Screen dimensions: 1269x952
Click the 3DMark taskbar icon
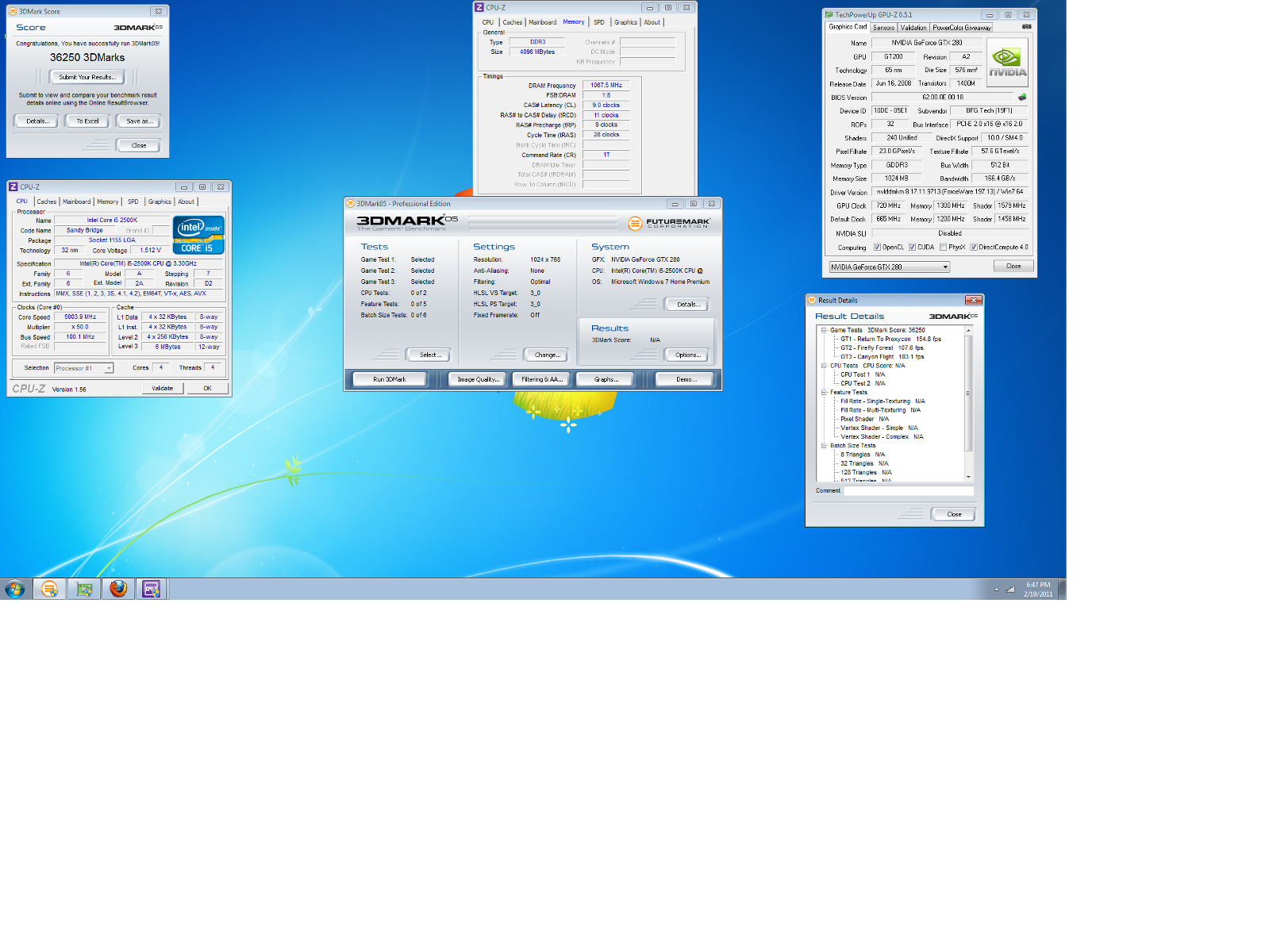[x=49, y=589]
